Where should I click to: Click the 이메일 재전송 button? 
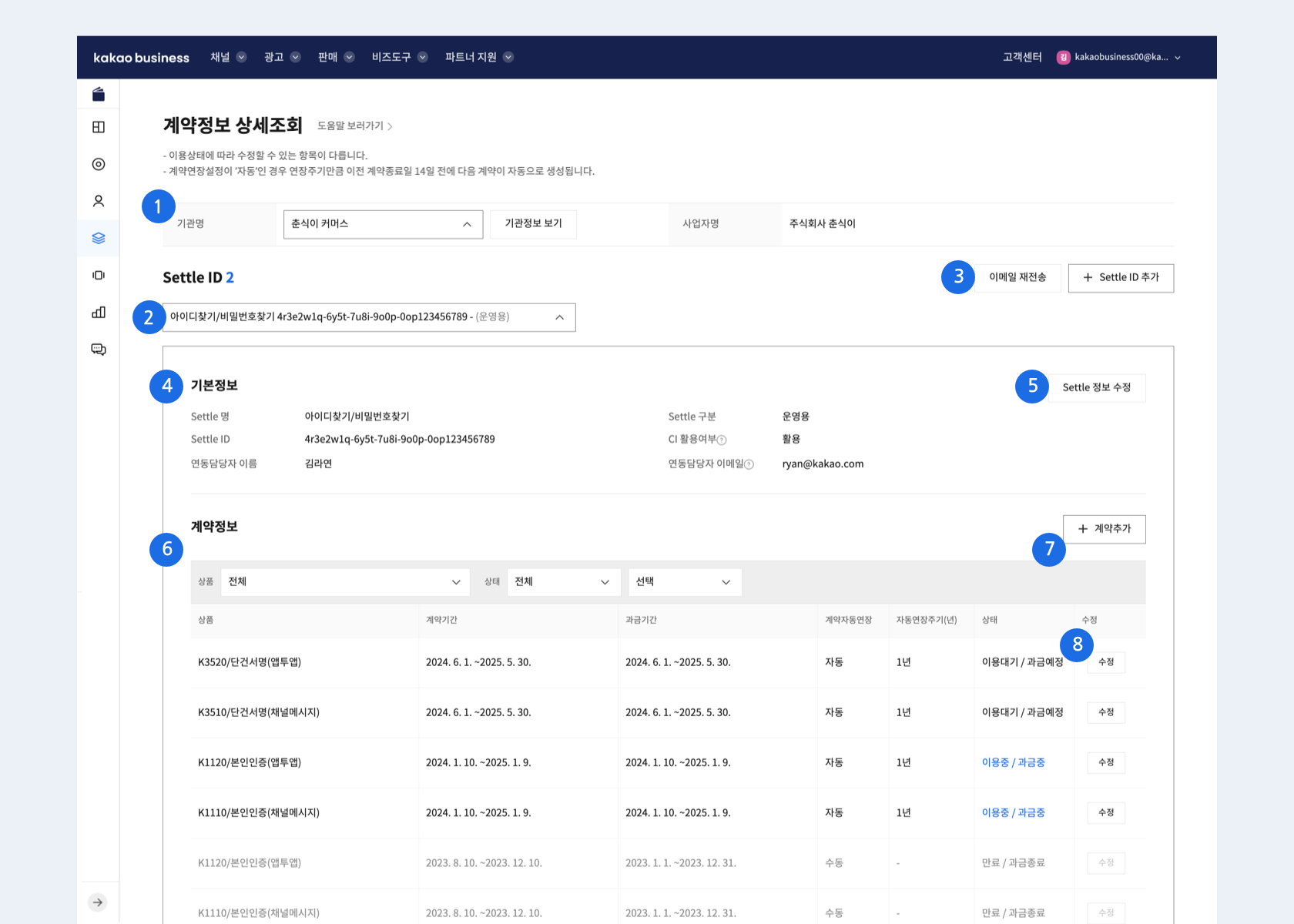point(1017,277)
